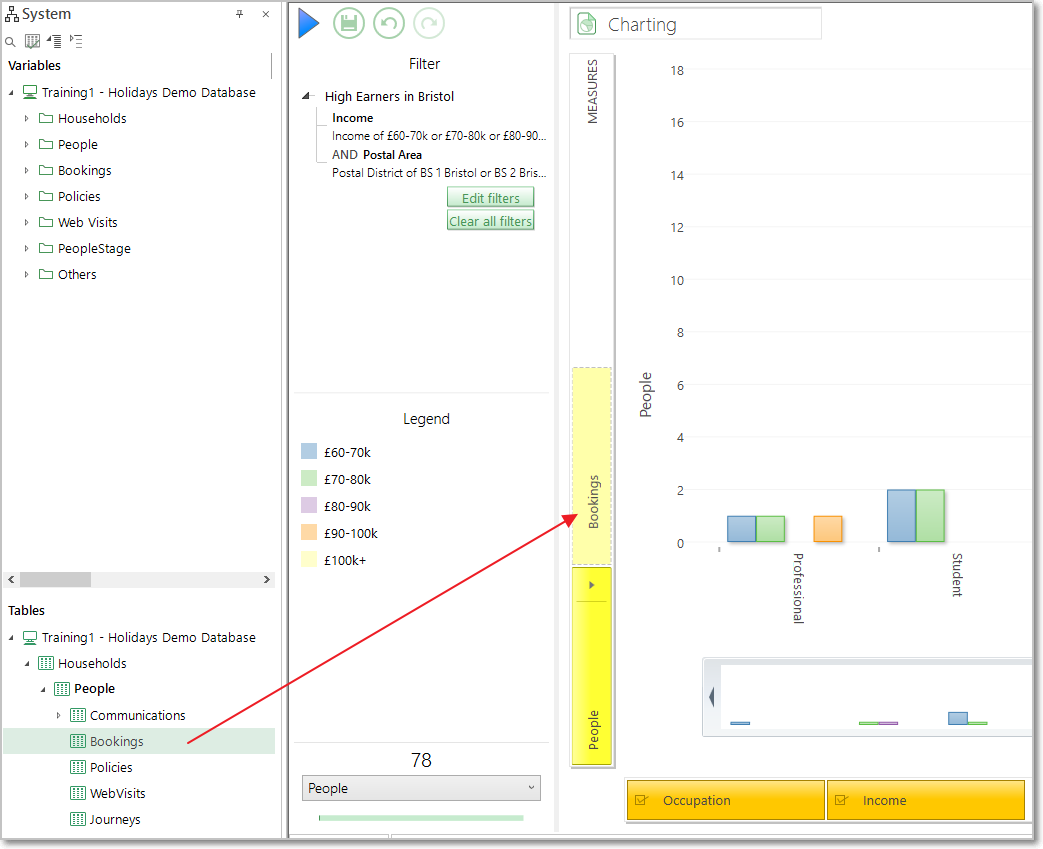
Task: Click the Income dimension button
Action: point(925,800)
